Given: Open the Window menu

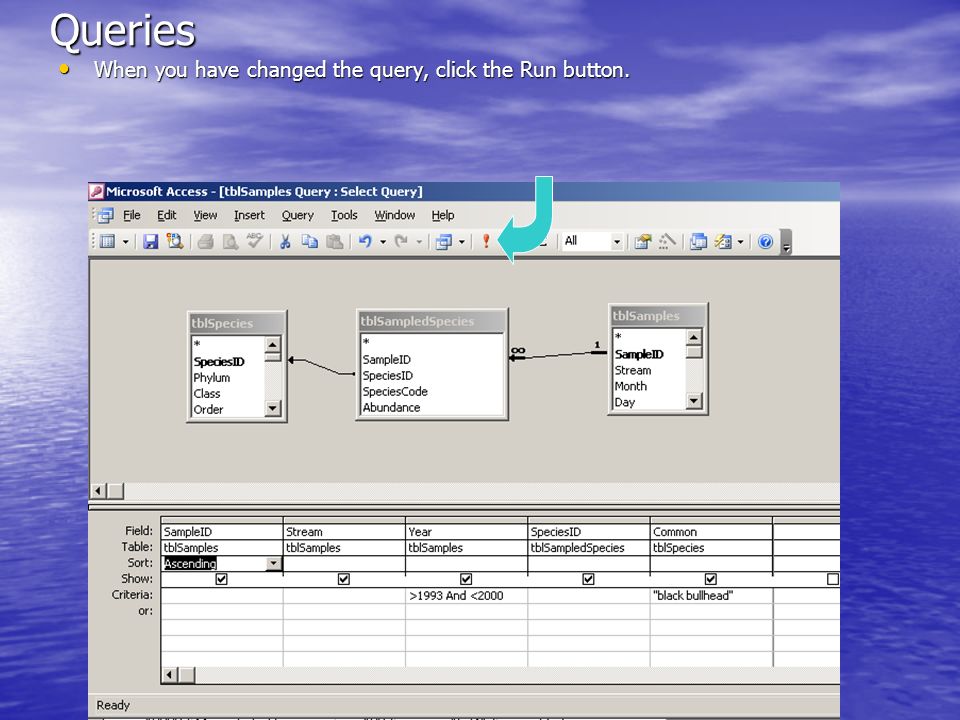Looking at the screenshot, I should (x=395, y=215).
